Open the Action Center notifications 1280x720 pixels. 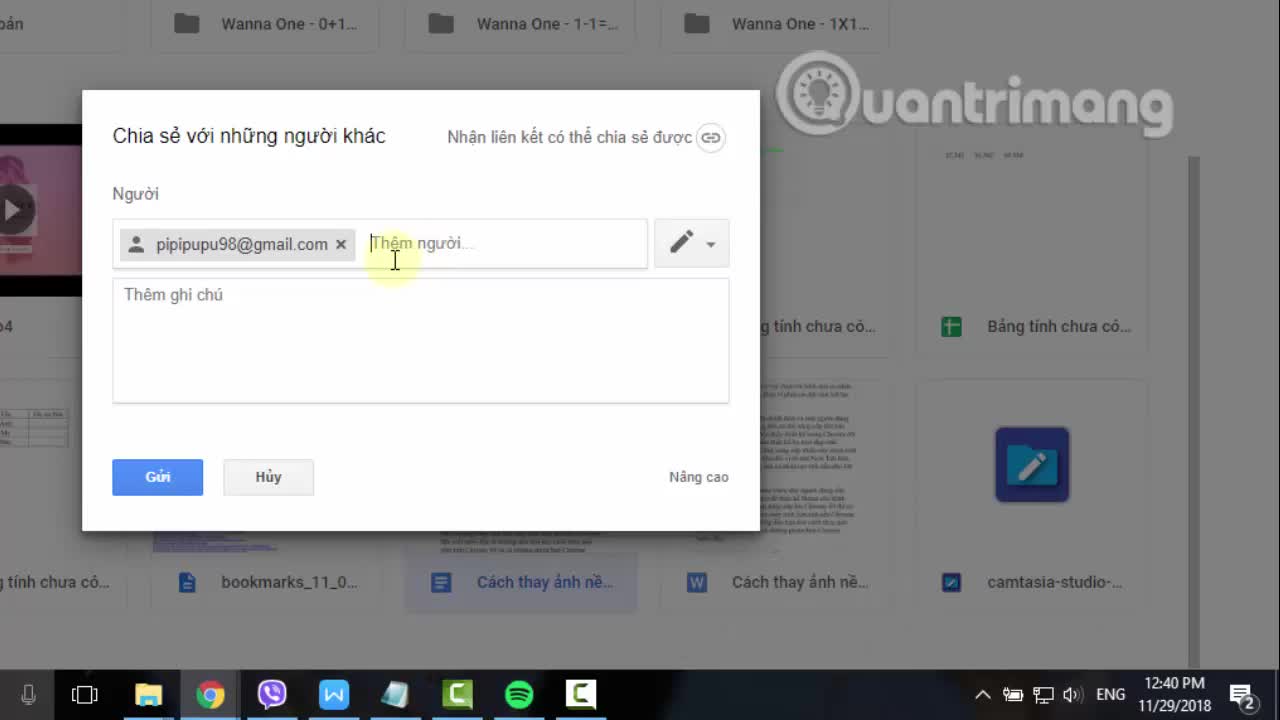pos(1243,695)
